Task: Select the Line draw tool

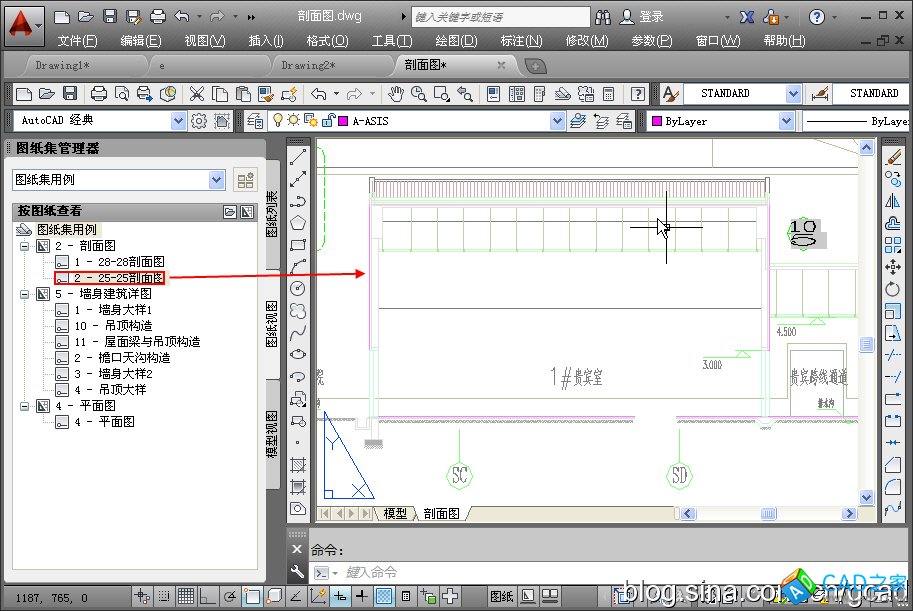Action: [x=298, y=158]
